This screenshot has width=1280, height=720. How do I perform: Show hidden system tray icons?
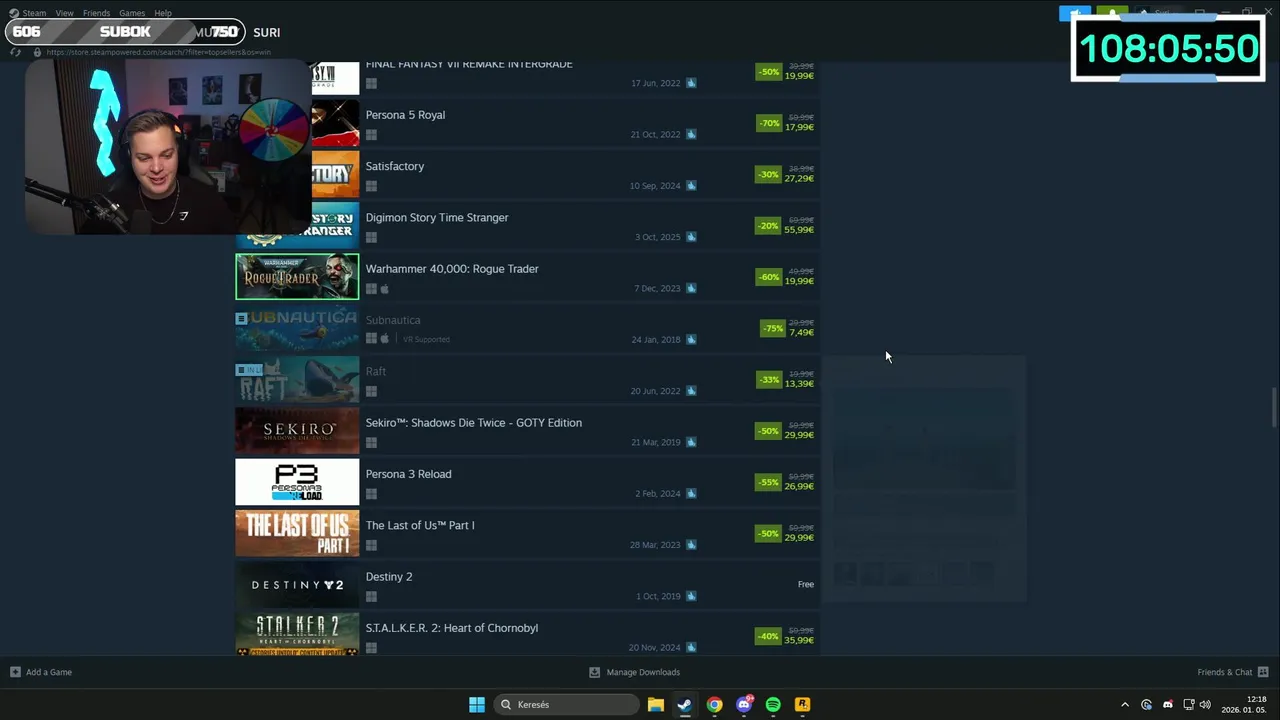(1125, 704)
